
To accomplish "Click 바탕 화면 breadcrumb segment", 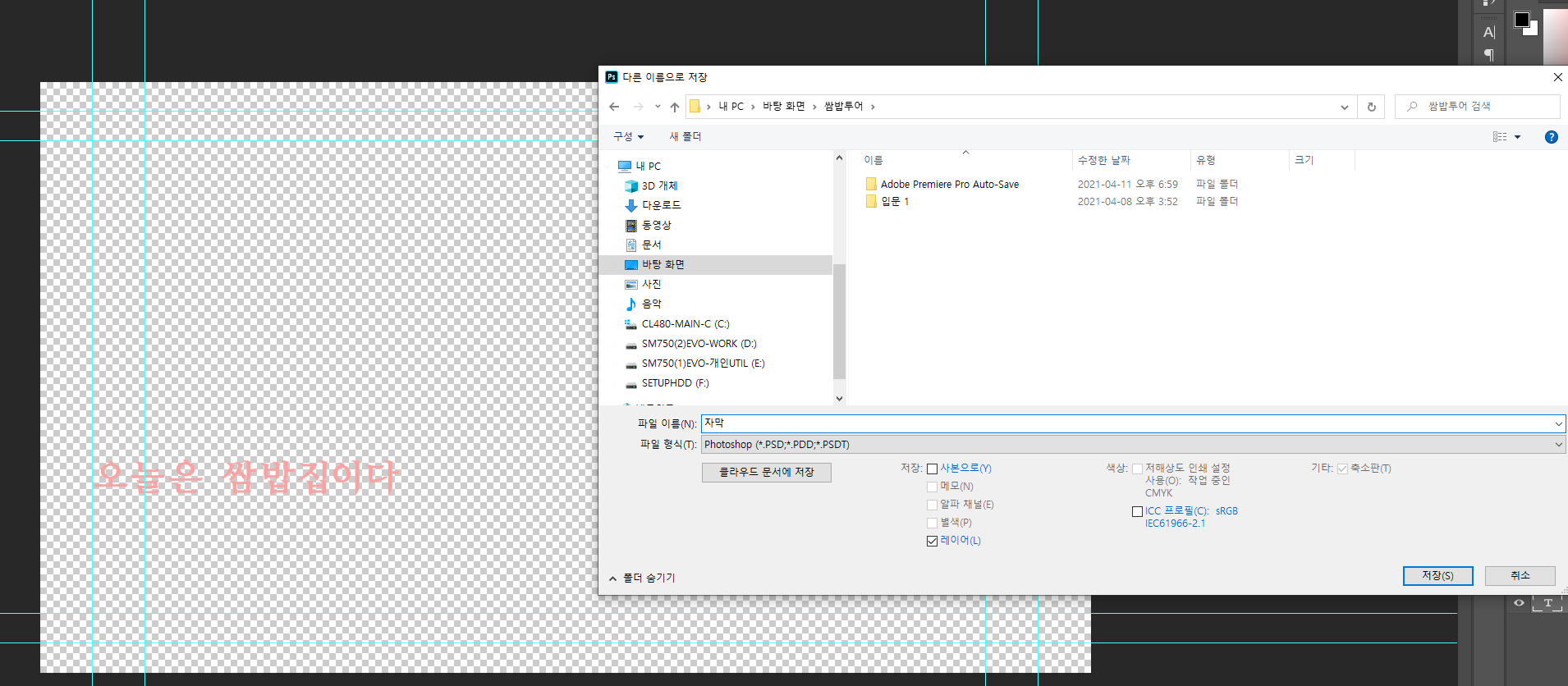I will point(784,107).
